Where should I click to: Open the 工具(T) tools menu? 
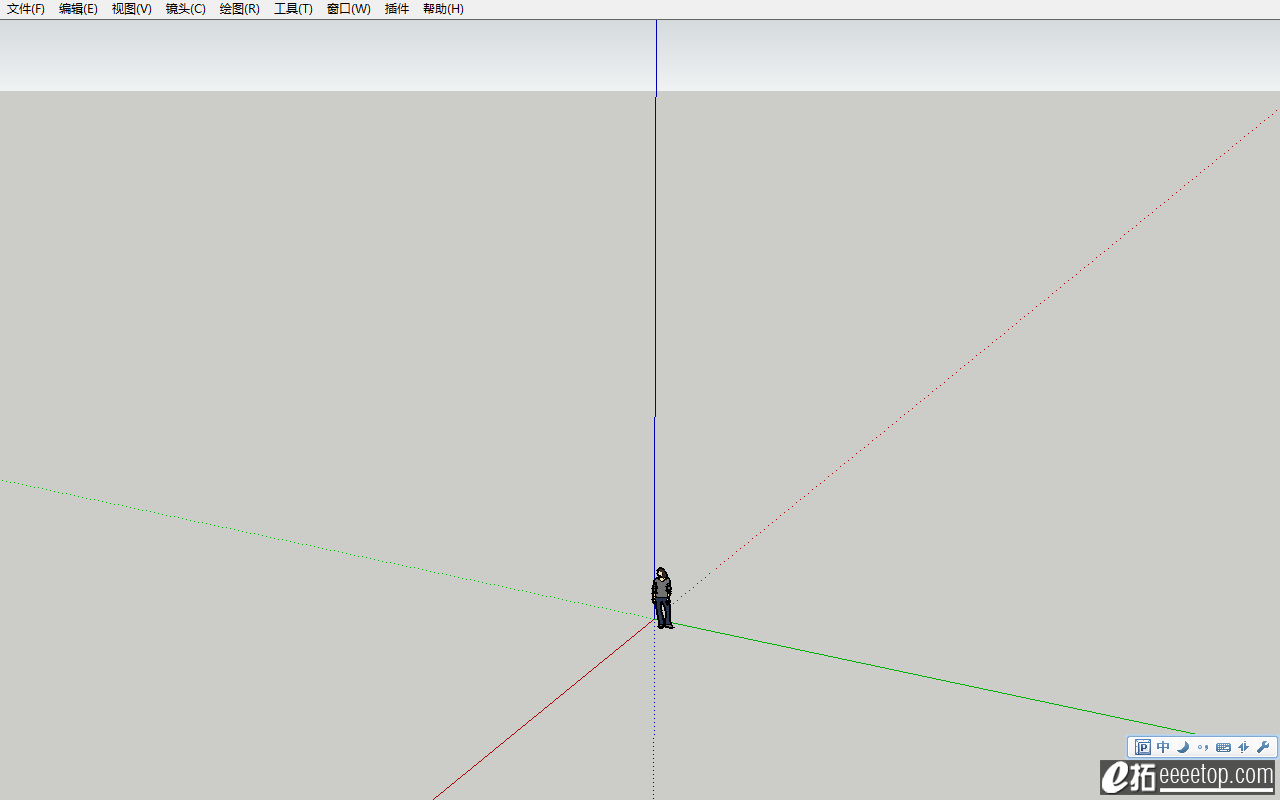coord(293,9)
